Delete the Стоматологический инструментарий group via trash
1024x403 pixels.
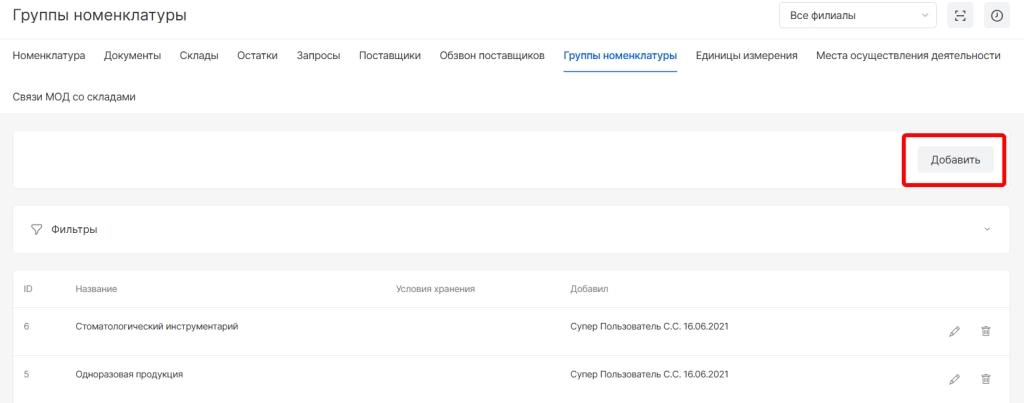[x=985, y=331]
